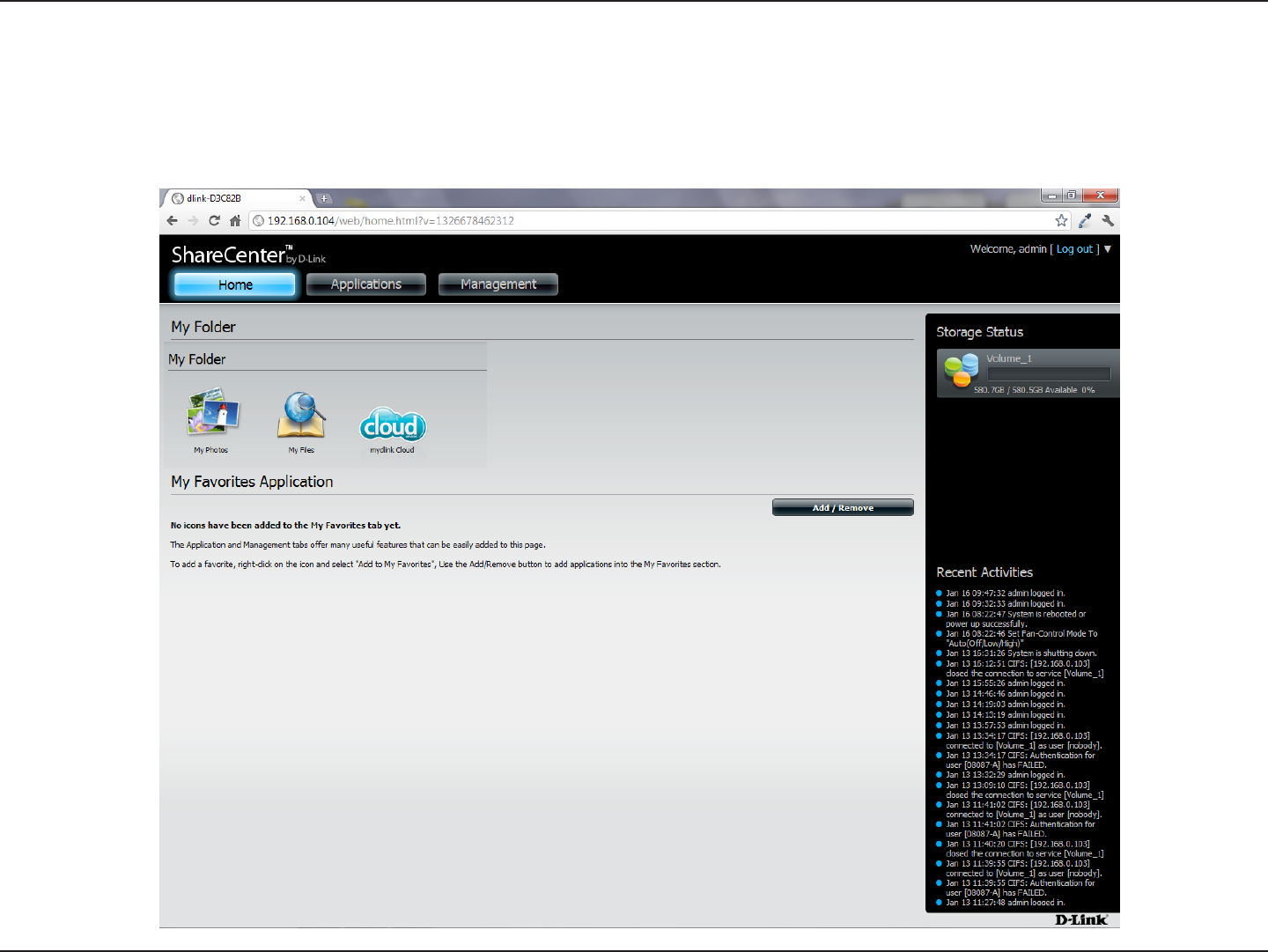Reload the page with the refresh icon
The image size is (1268, 952).
[214, 221]
